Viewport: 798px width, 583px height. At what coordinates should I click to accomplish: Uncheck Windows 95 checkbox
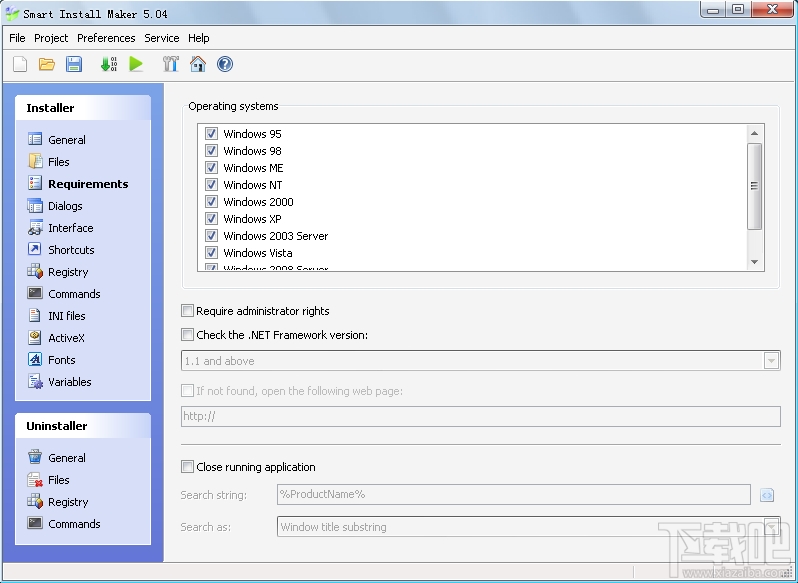211,133
